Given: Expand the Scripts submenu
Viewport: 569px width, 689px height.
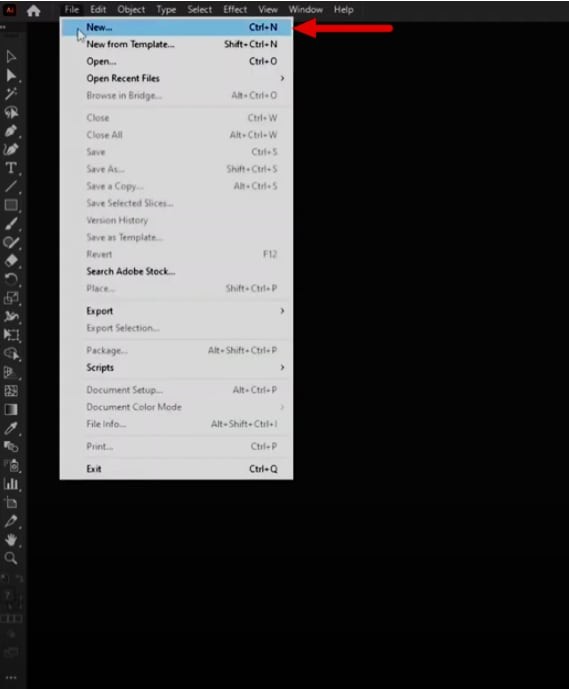Looking at the screenshot, I should click(176, 367).
